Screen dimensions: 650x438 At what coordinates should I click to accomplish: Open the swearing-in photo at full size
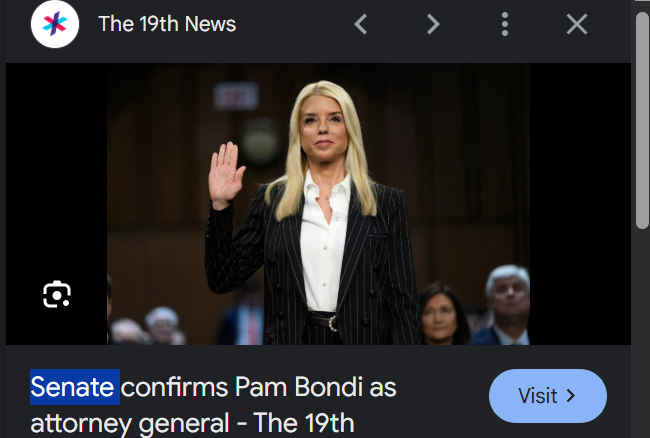(x=318, y=204)
